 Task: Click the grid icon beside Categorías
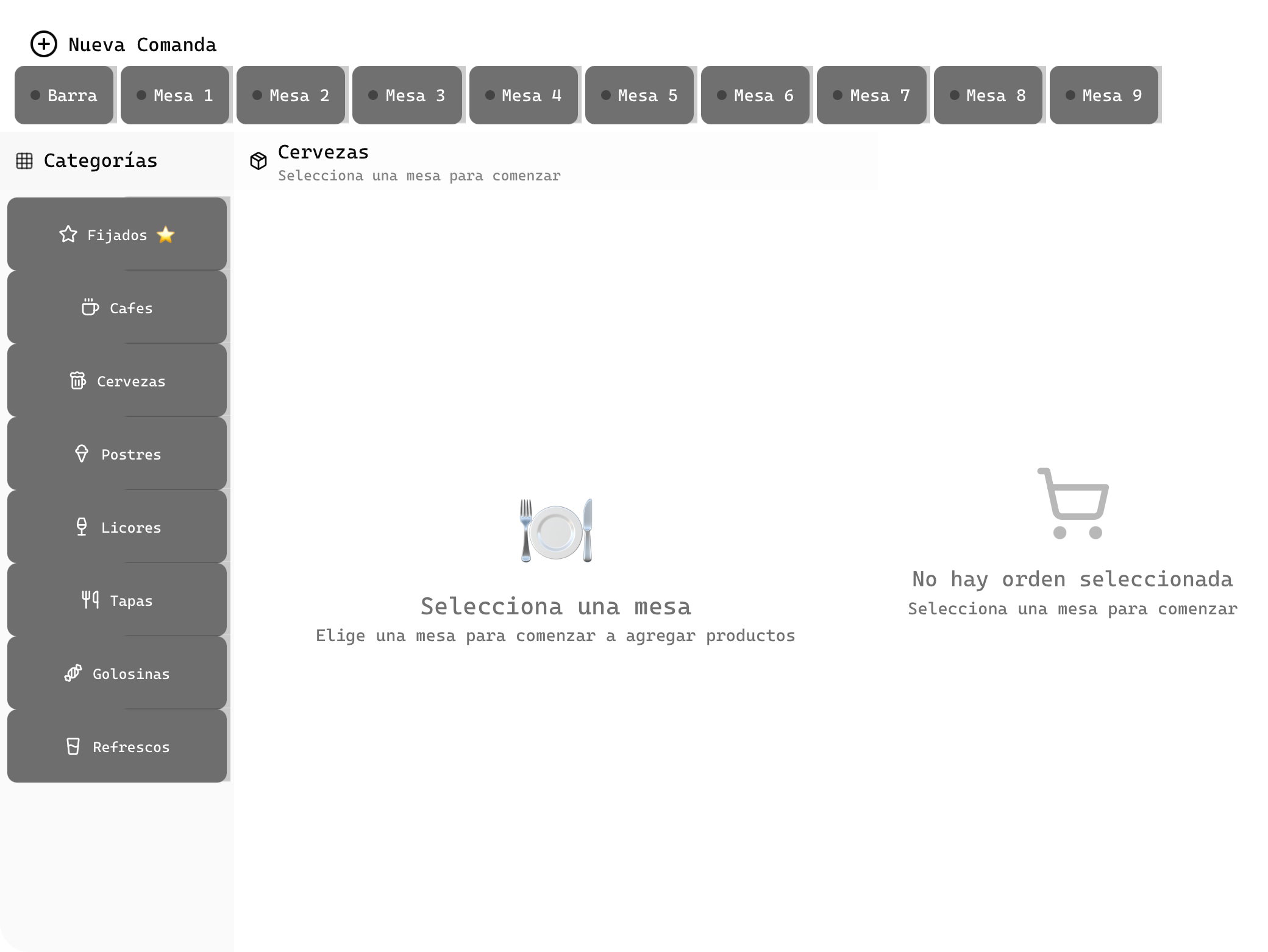pyautogui.click(x=24, y=161)
